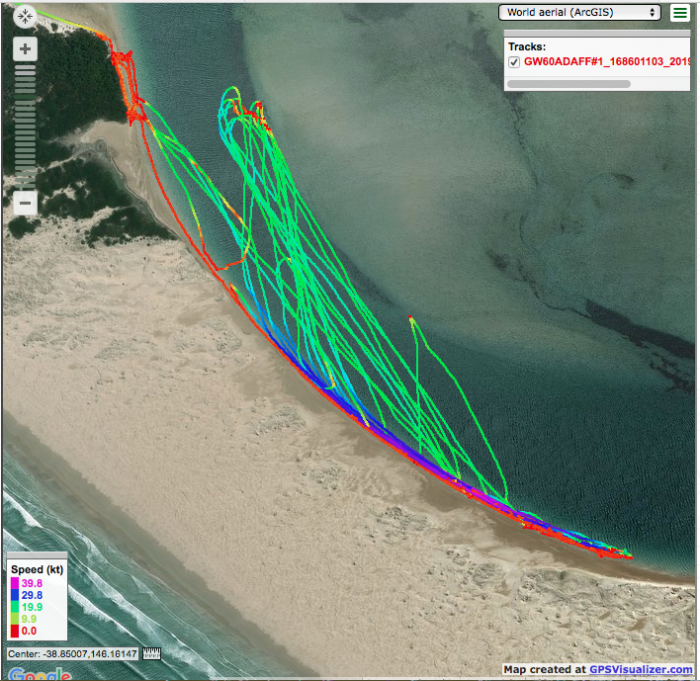
Task: Click the ruler measurement tool icon
Action: pos(153,654)
